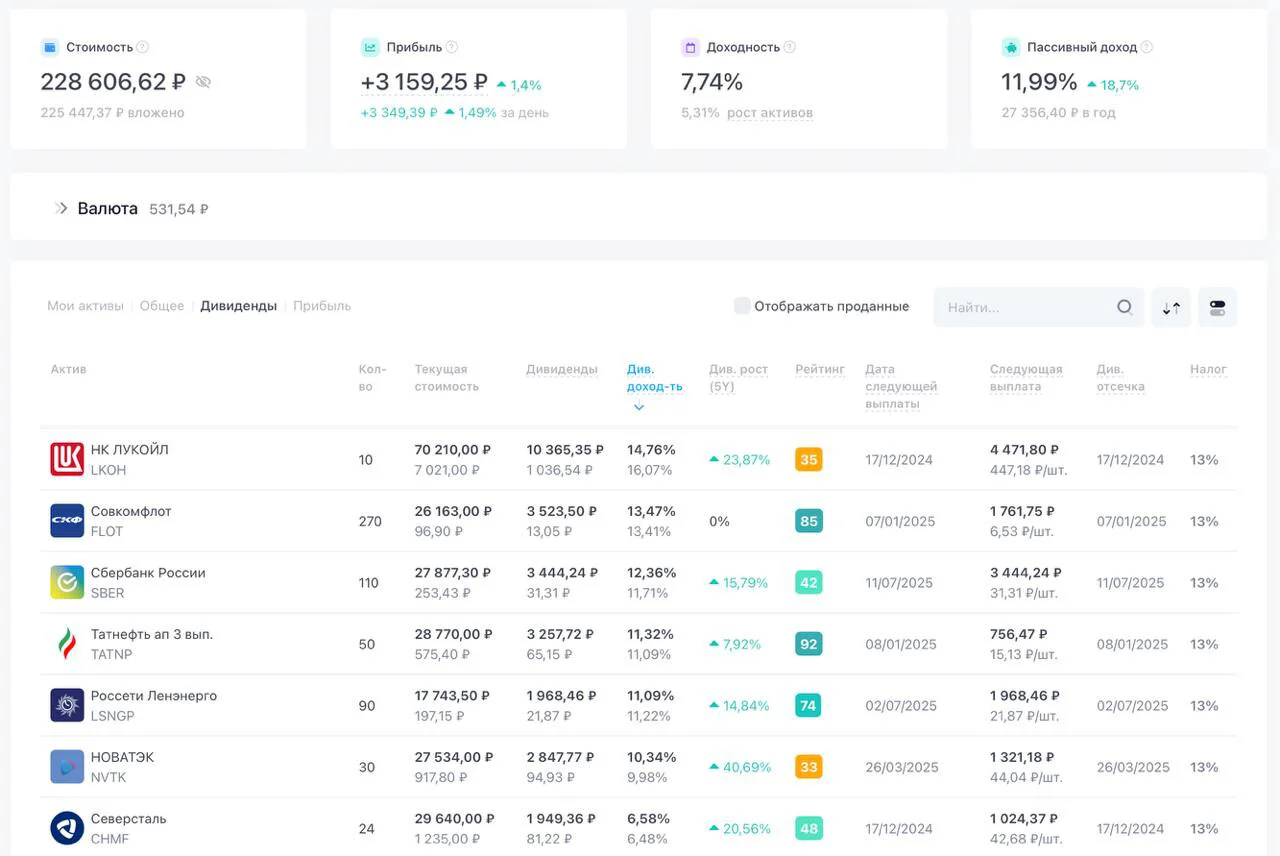This screenshot has width=1280, height=856.
Task: Click the Сбербанк SBER logo
Action: (x=67, y=582)
